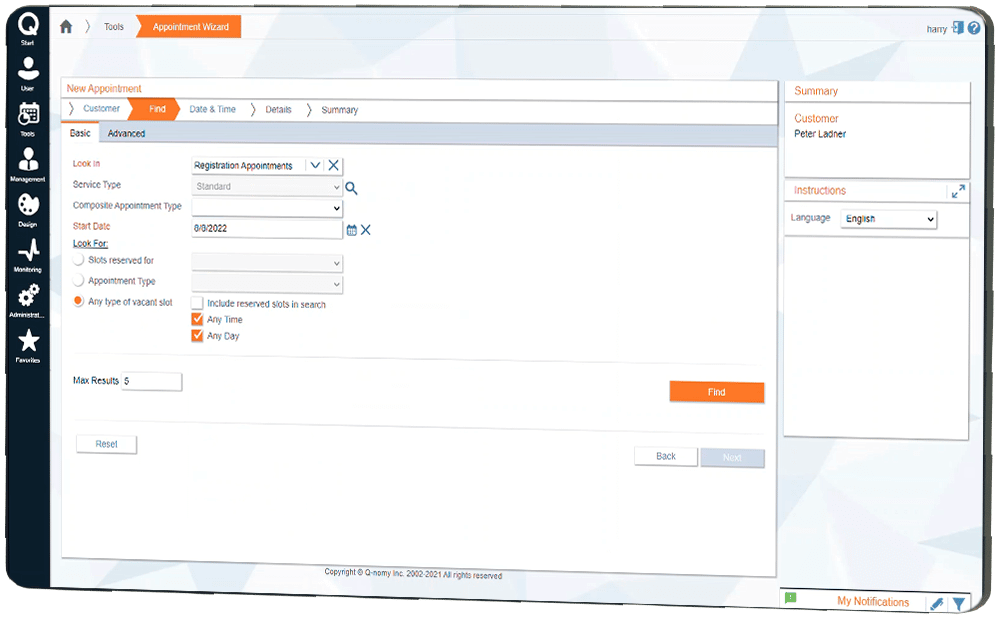
Task: Open the Start Date calendar picker
Action: (351, 230)
